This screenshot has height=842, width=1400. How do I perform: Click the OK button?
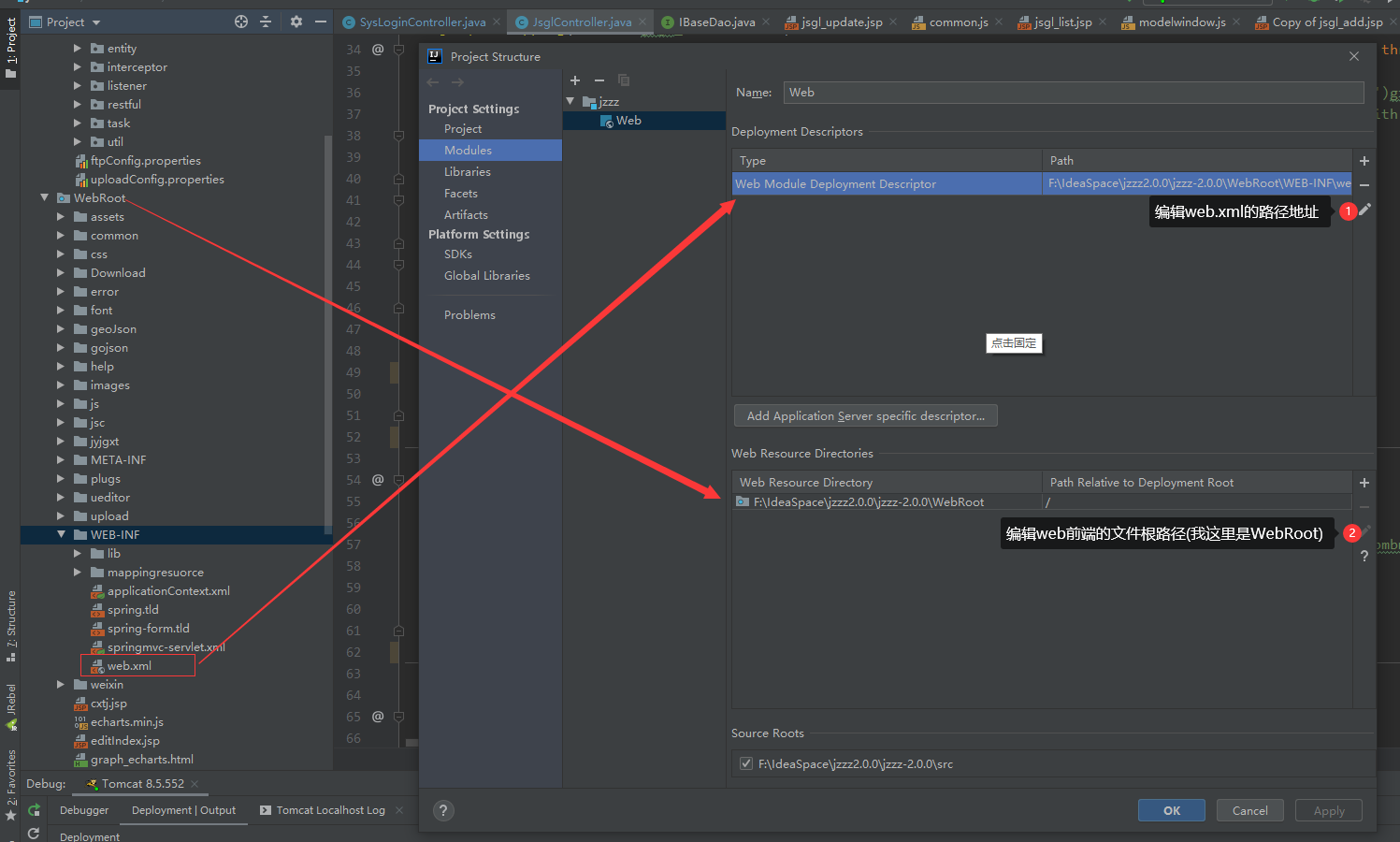pyautogui.click(x=1172, y=810)
